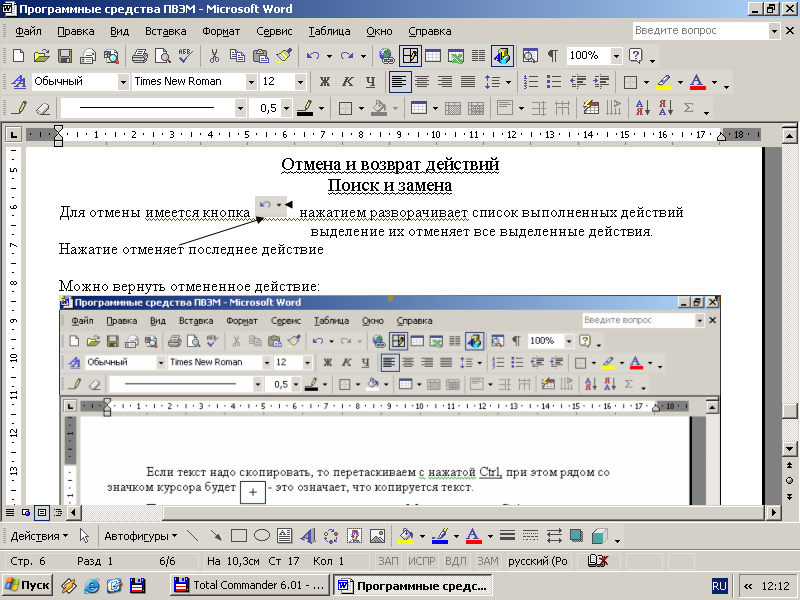This screenshot has width=800, height=600.
Task: Open print preview in main toolbar
Action: tap(163, 56)
